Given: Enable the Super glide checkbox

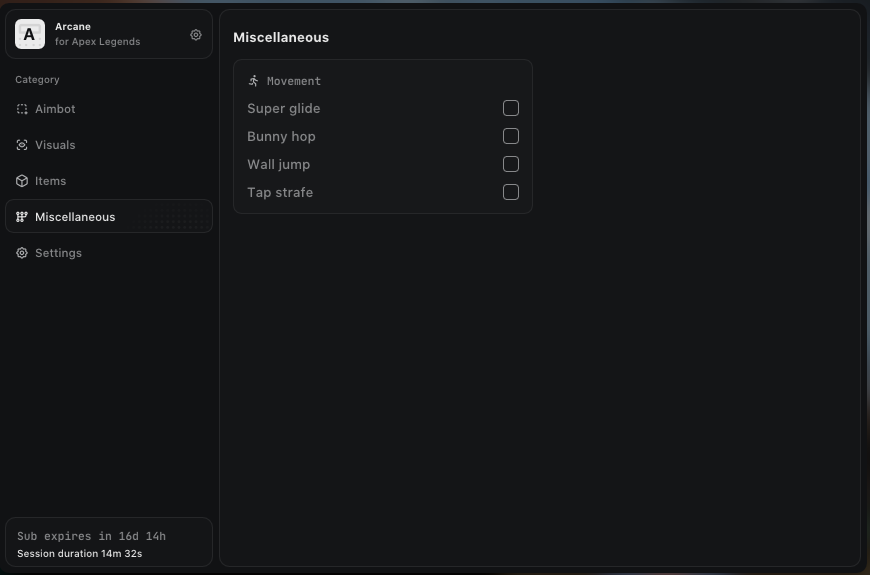Looking at the screenshot, I should [511, 108].
